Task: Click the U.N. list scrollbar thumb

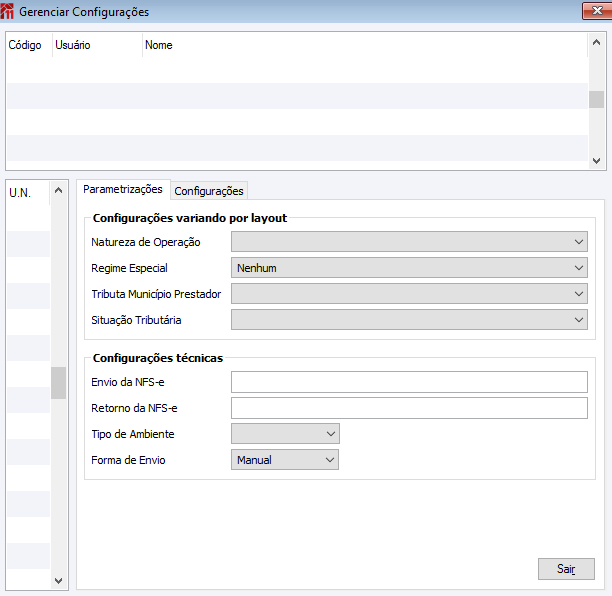Action: [x=59, y=383]
